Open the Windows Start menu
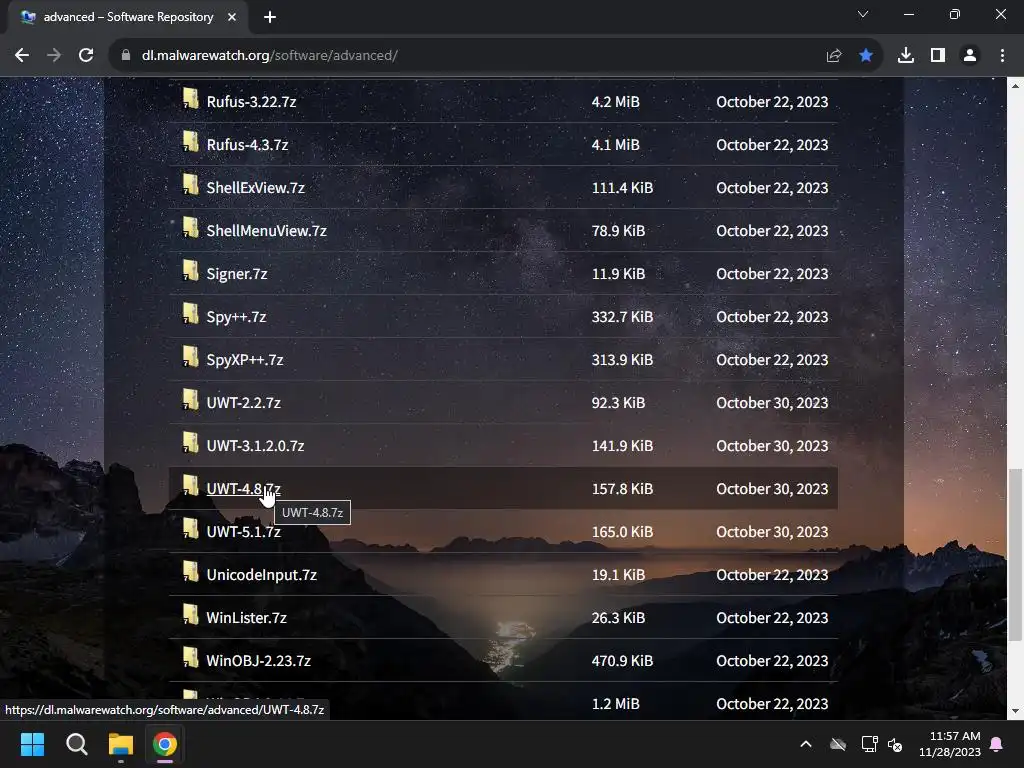1024x768 pixels. tap(32, 744)
